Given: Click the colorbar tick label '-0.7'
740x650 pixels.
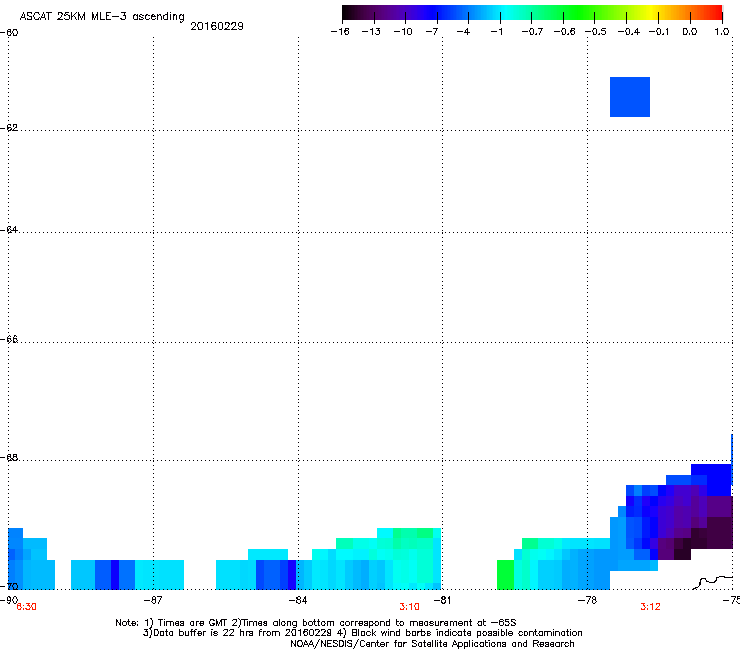Looking at the screenshot, I should click(532, 32).
